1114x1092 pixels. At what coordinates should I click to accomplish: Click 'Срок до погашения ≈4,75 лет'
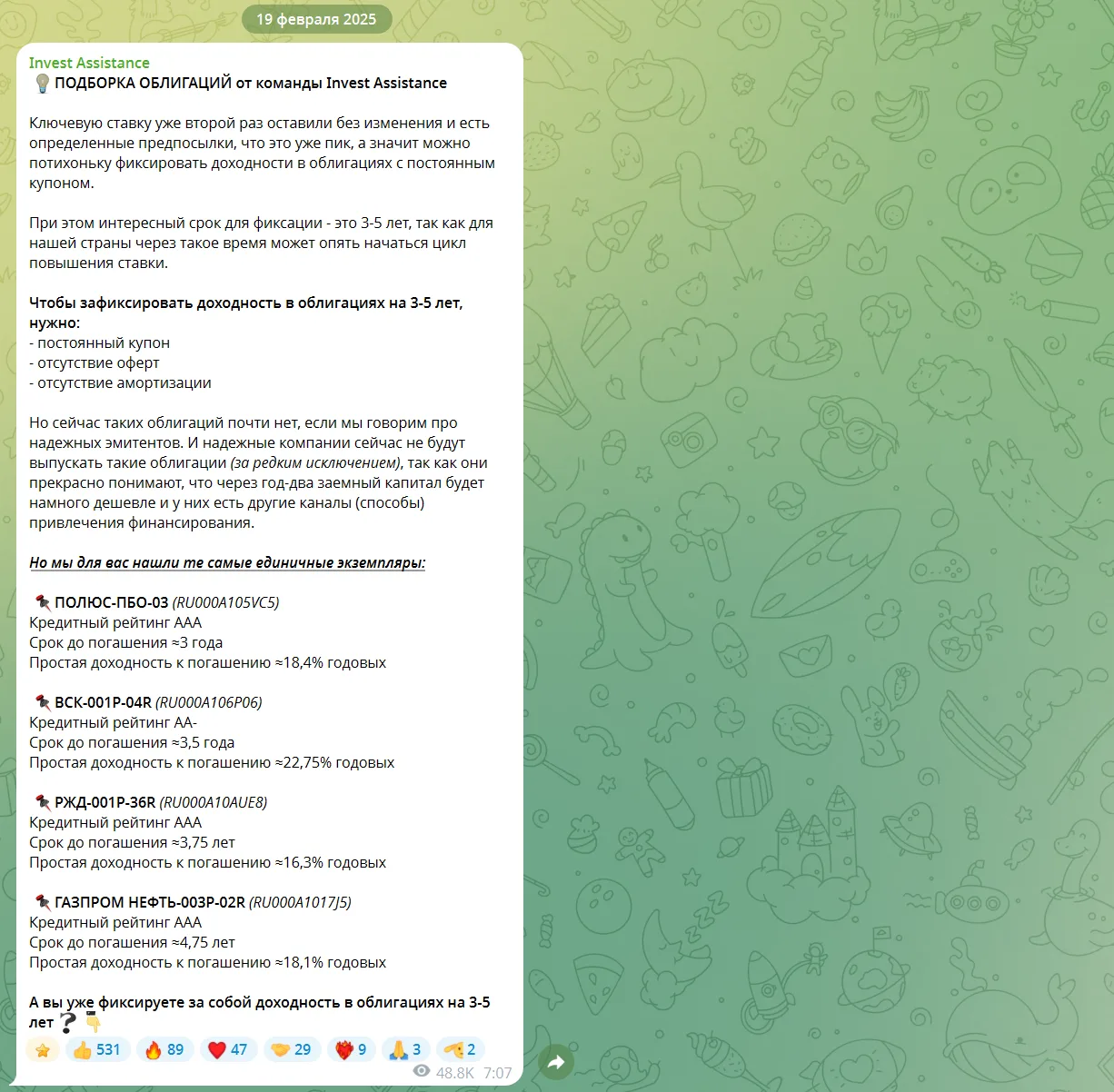[132, 942]
